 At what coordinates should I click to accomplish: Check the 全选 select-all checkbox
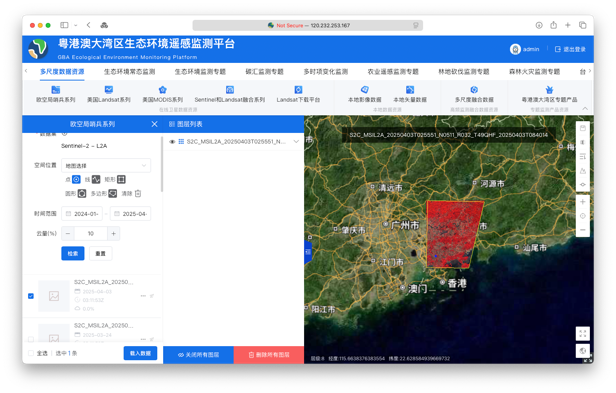click(x=31, y=353)
